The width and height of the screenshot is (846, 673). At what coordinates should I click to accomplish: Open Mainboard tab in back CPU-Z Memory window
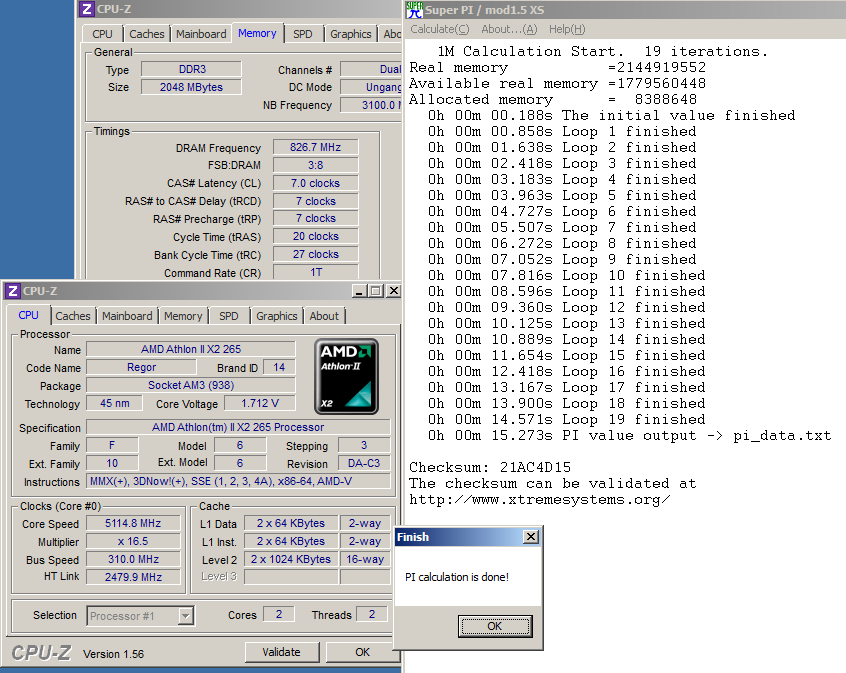[x=201, y=34]
